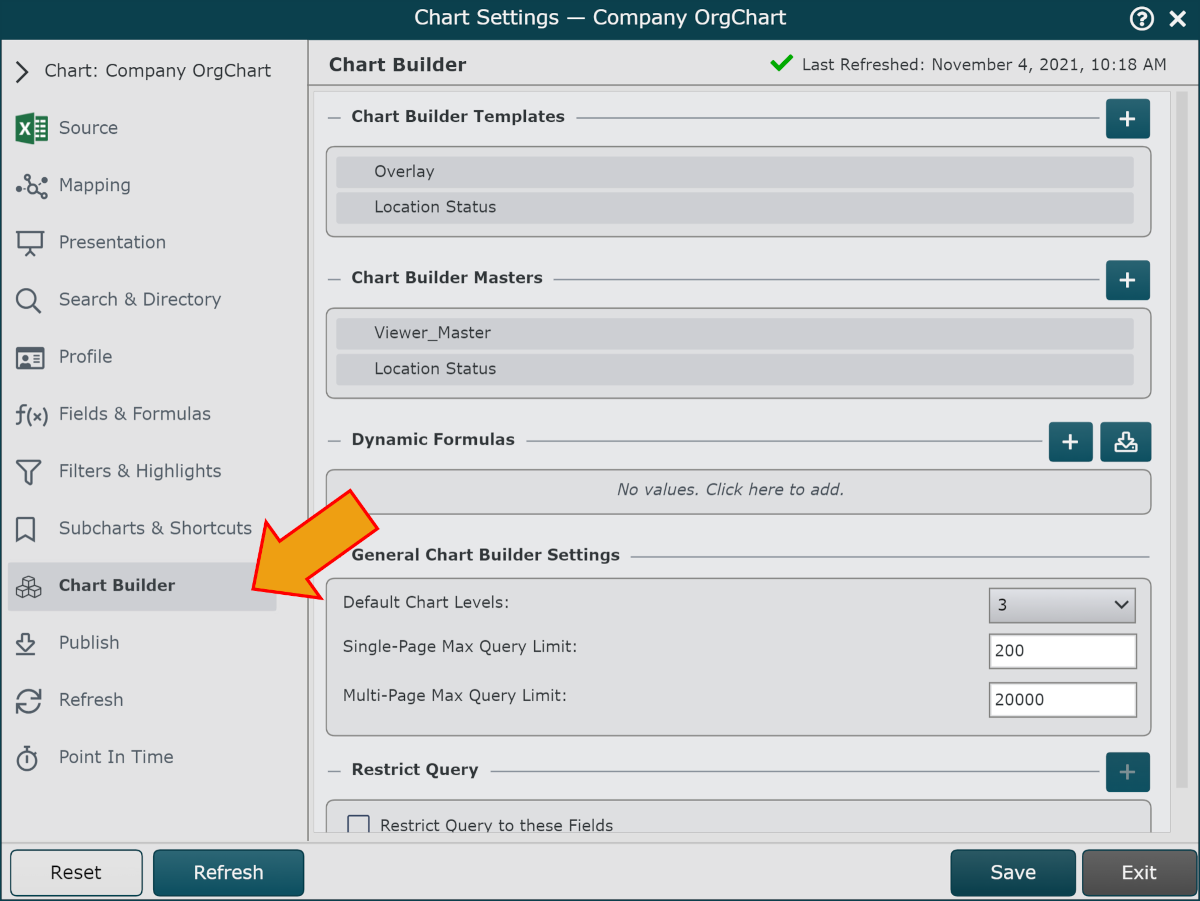The height and width of the screenshot is (901, 1200).
Task: Click the add Chart Builder Masters plus icon
Action: click(1127, 281)
